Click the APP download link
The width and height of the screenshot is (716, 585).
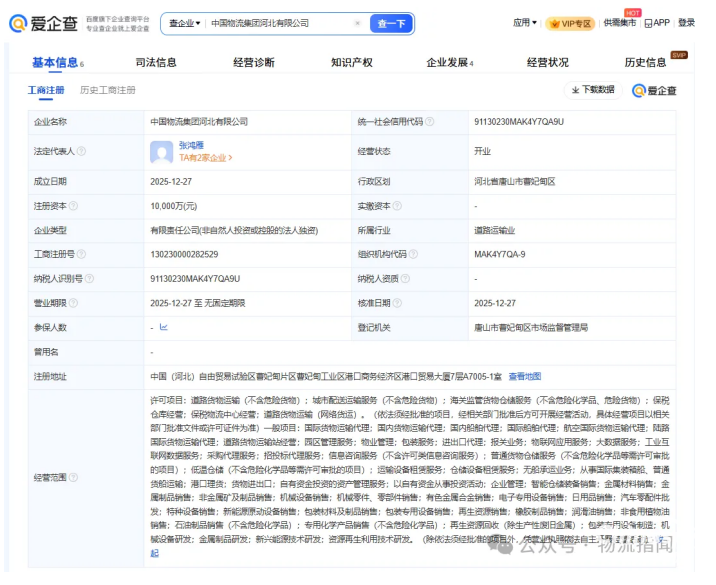657,23
